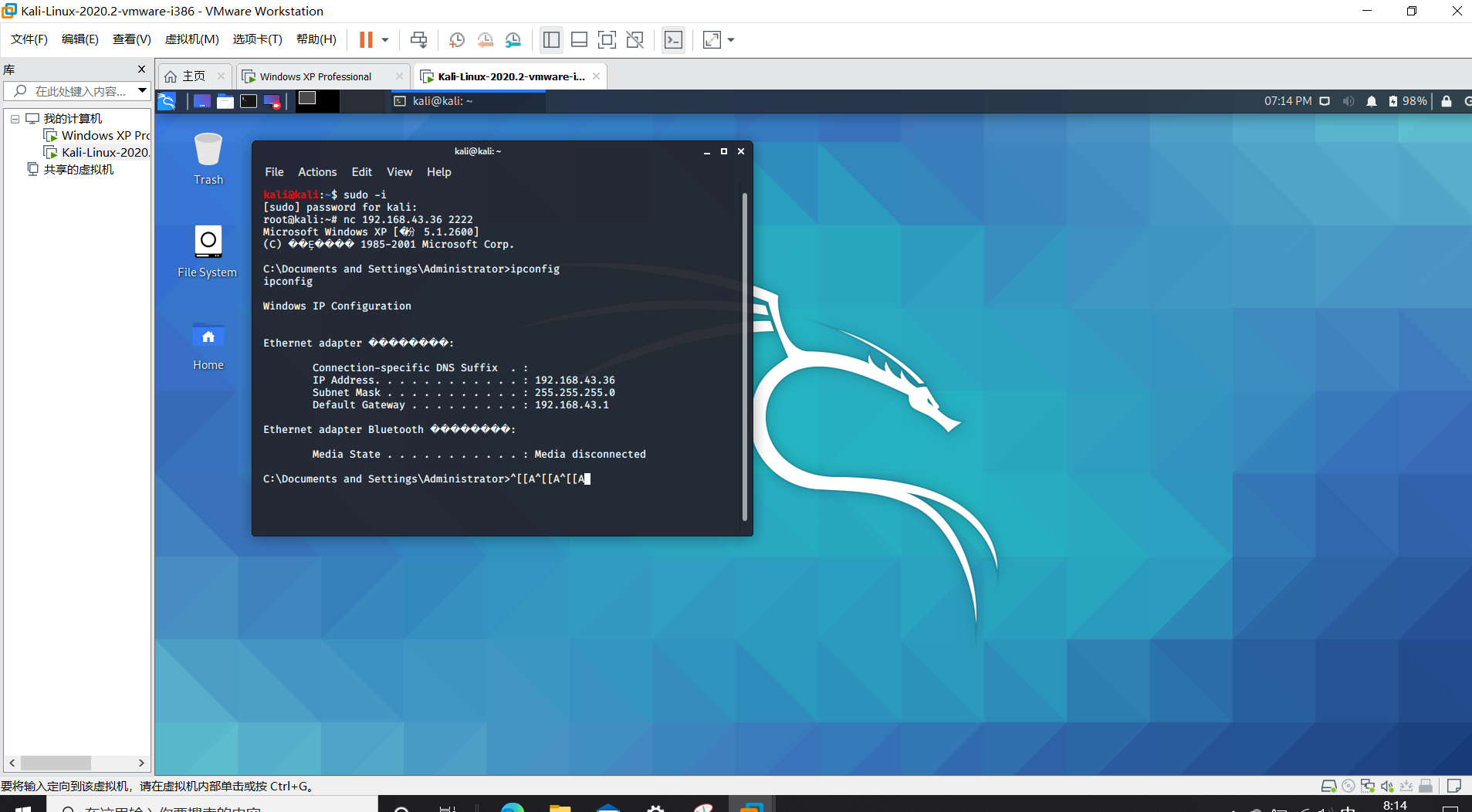Open the 编辑(E) menu
This screenshot has height=812, width=1472.
click(80, 39)
